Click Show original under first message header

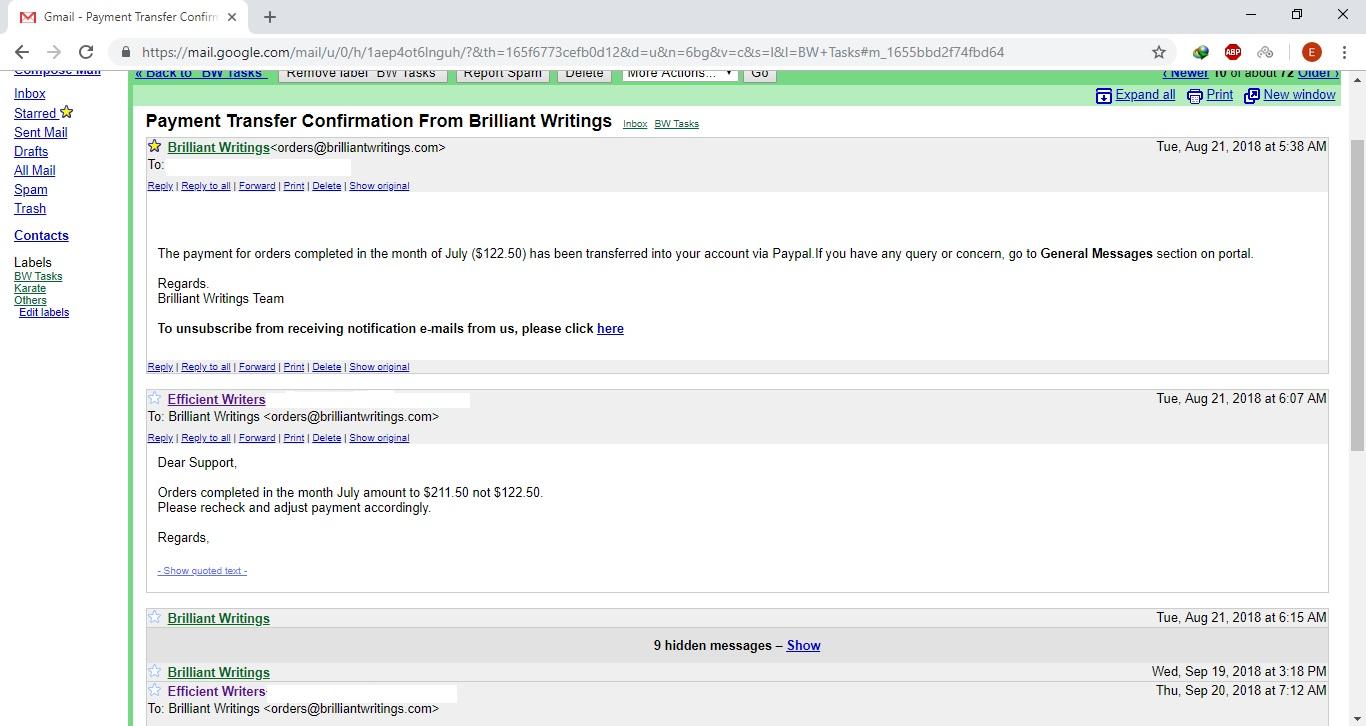379,186
